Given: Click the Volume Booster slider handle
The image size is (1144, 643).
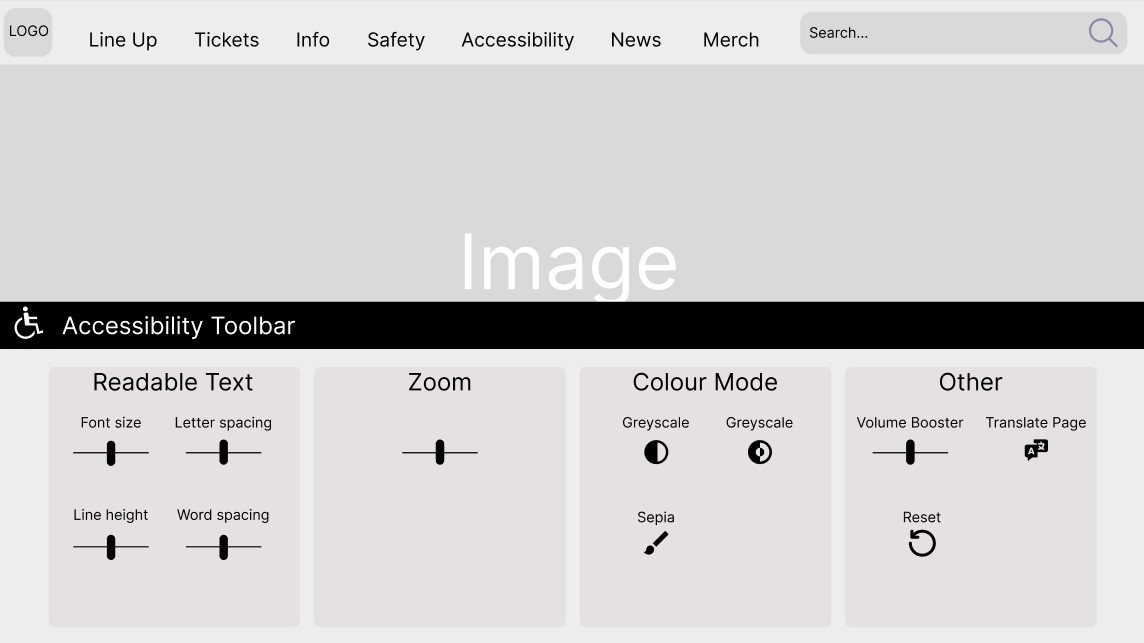Looking at the screenshot, I should (x=910, y=453).
